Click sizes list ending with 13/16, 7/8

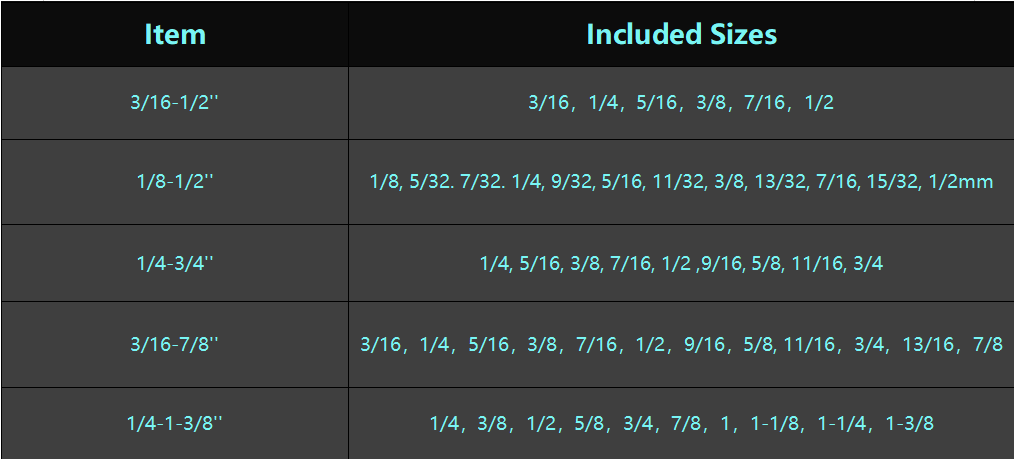click(x=681, y=344)
